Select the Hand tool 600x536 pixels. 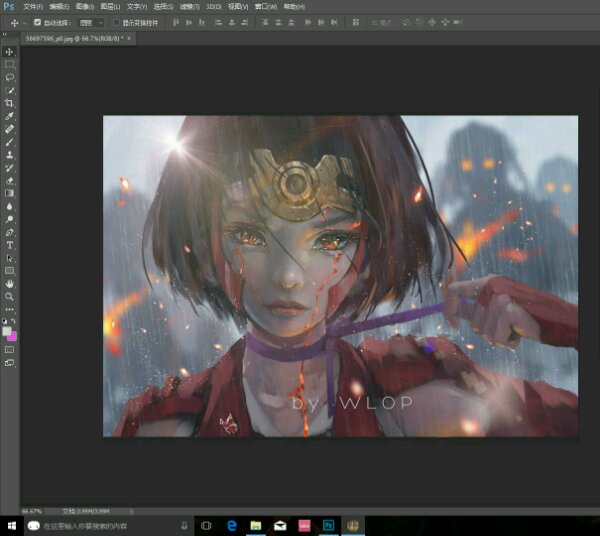9,284
